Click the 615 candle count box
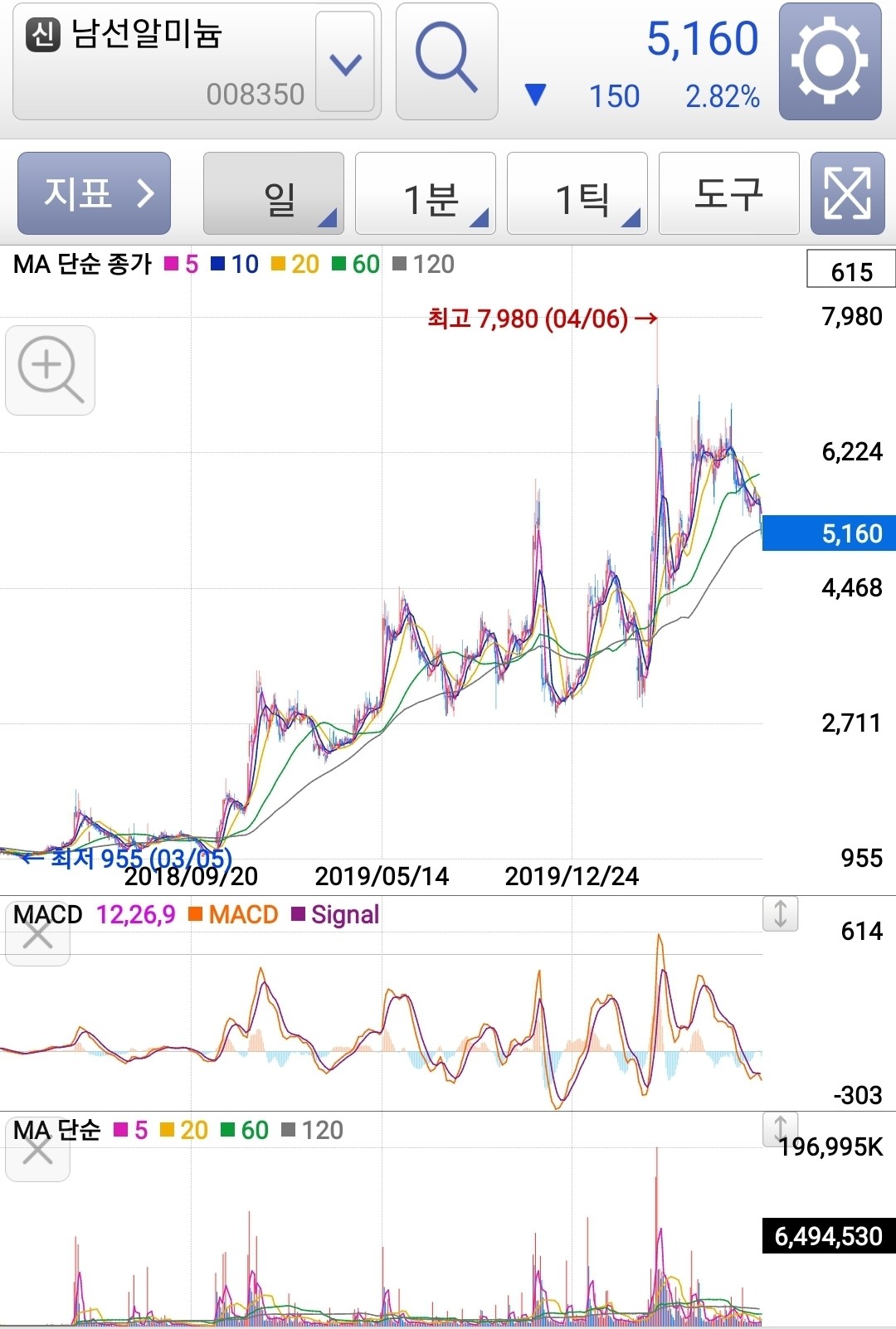 851,271
